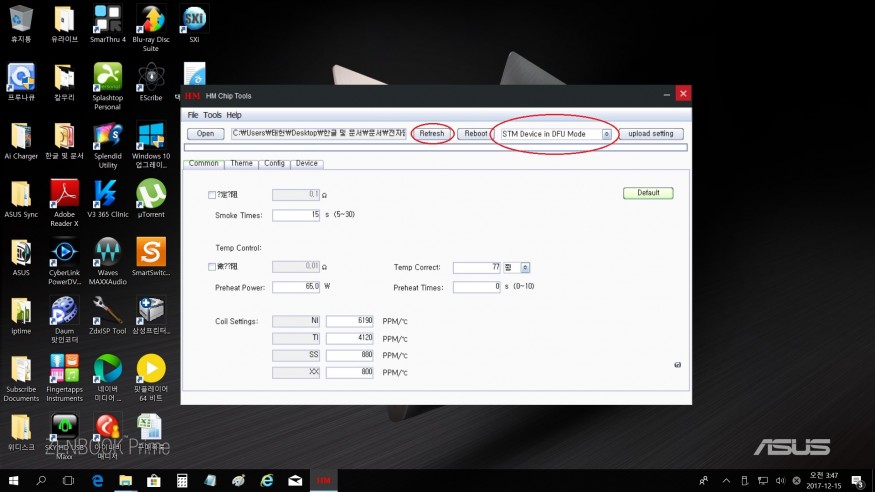This screenshot has height=492, width=875.
Task: Click the upload setting button
Action: pyautogui.click(x=651, y=134)
